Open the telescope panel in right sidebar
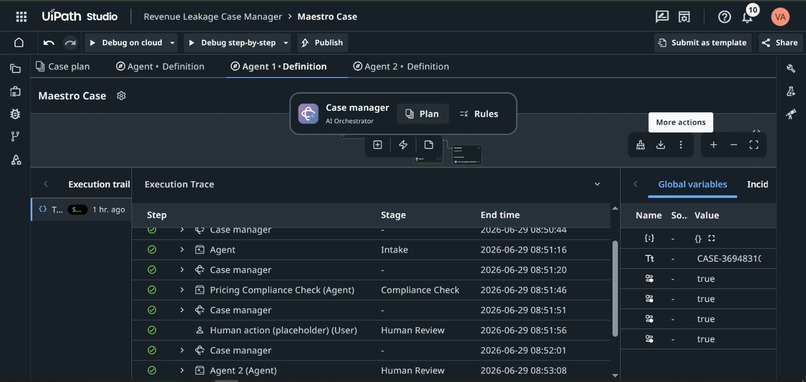This screenshot has height=382, width=806. pyautogui.click(x=791, y=114)
